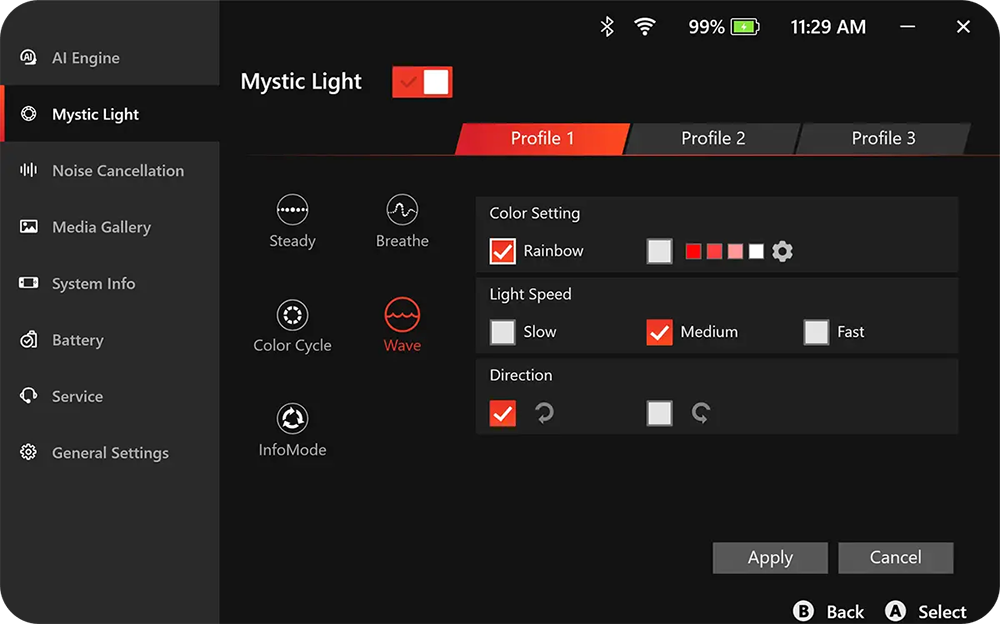Click the Service headset icon

[x=28, y=396]
